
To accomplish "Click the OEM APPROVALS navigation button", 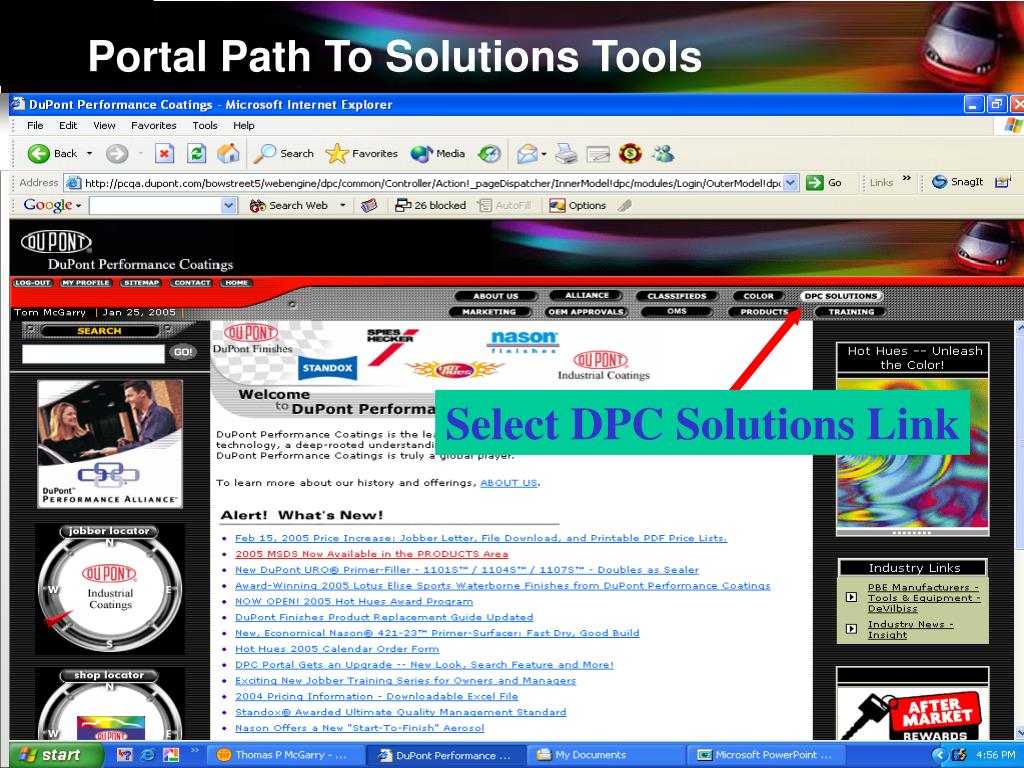I will click(586, 312).
